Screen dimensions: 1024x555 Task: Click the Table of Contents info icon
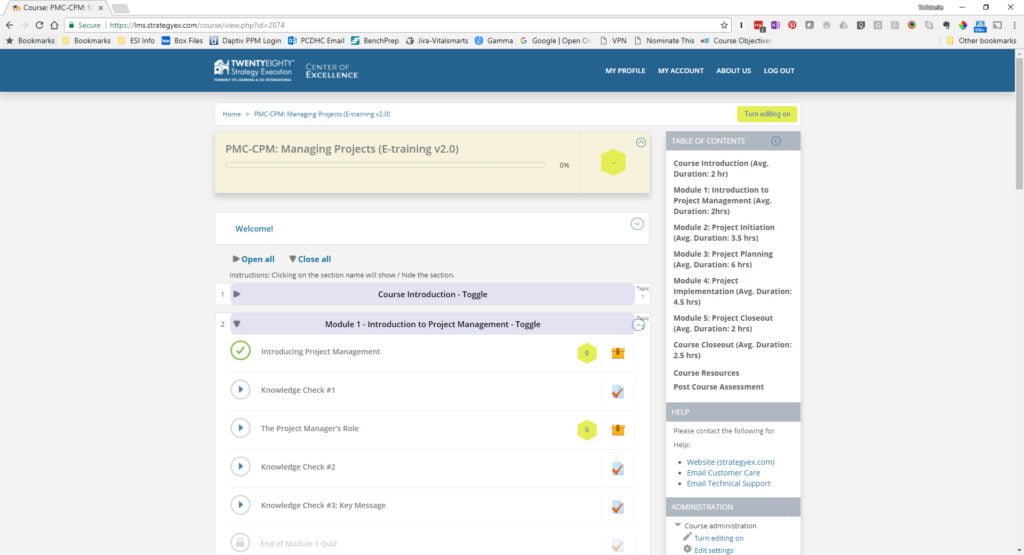click(775, 141)
